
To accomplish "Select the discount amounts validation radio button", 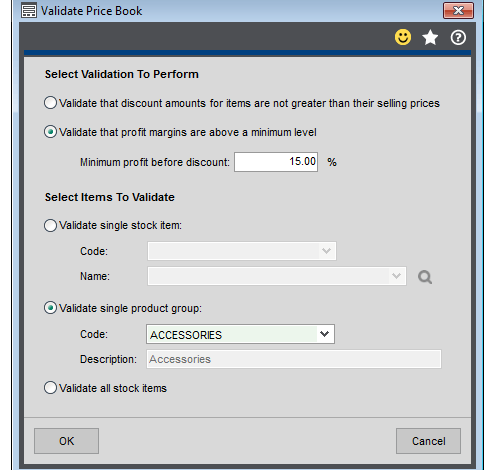I will 50,103.
